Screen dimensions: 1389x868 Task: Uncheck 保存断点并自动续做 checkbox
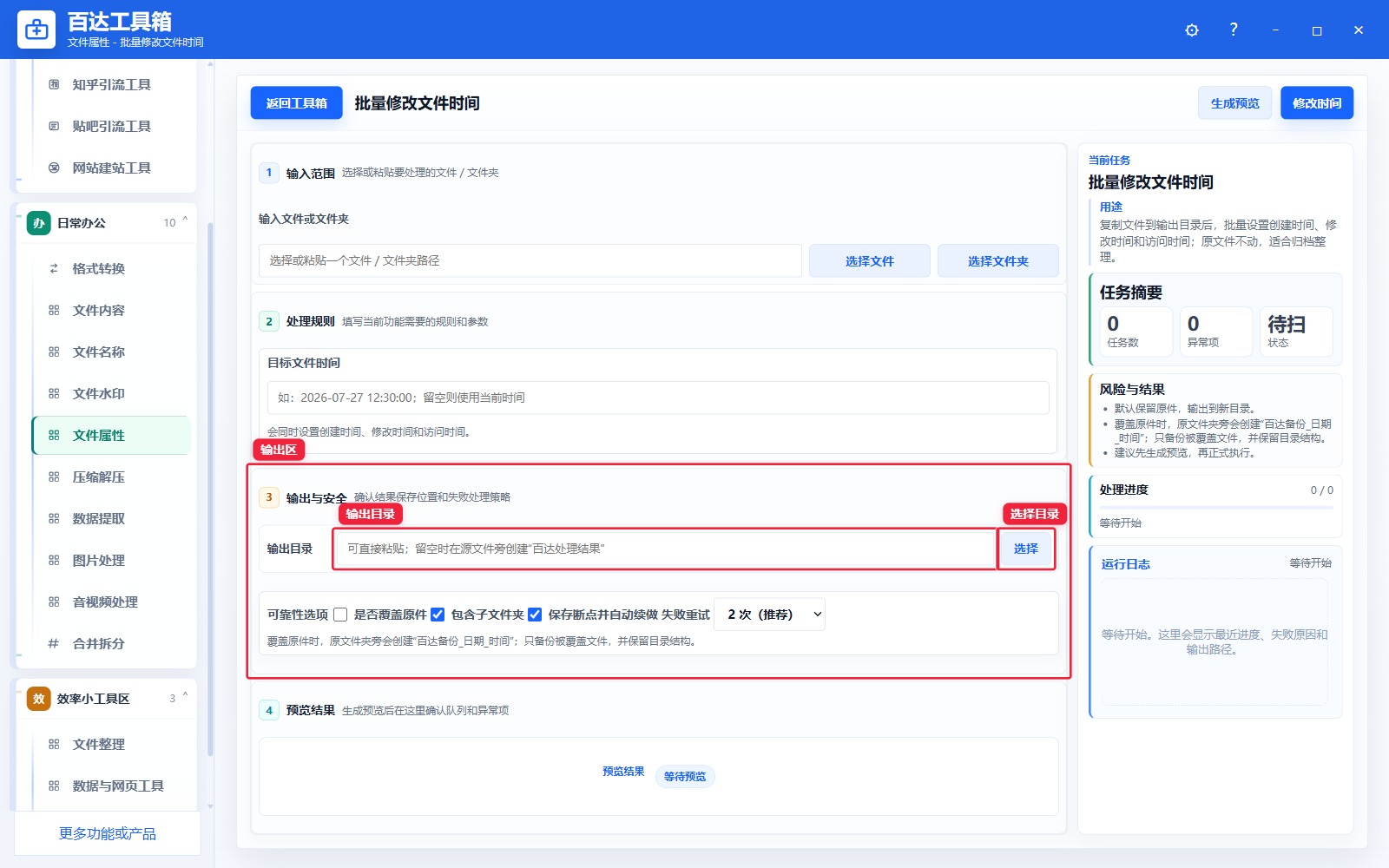[x=535, y=615]
